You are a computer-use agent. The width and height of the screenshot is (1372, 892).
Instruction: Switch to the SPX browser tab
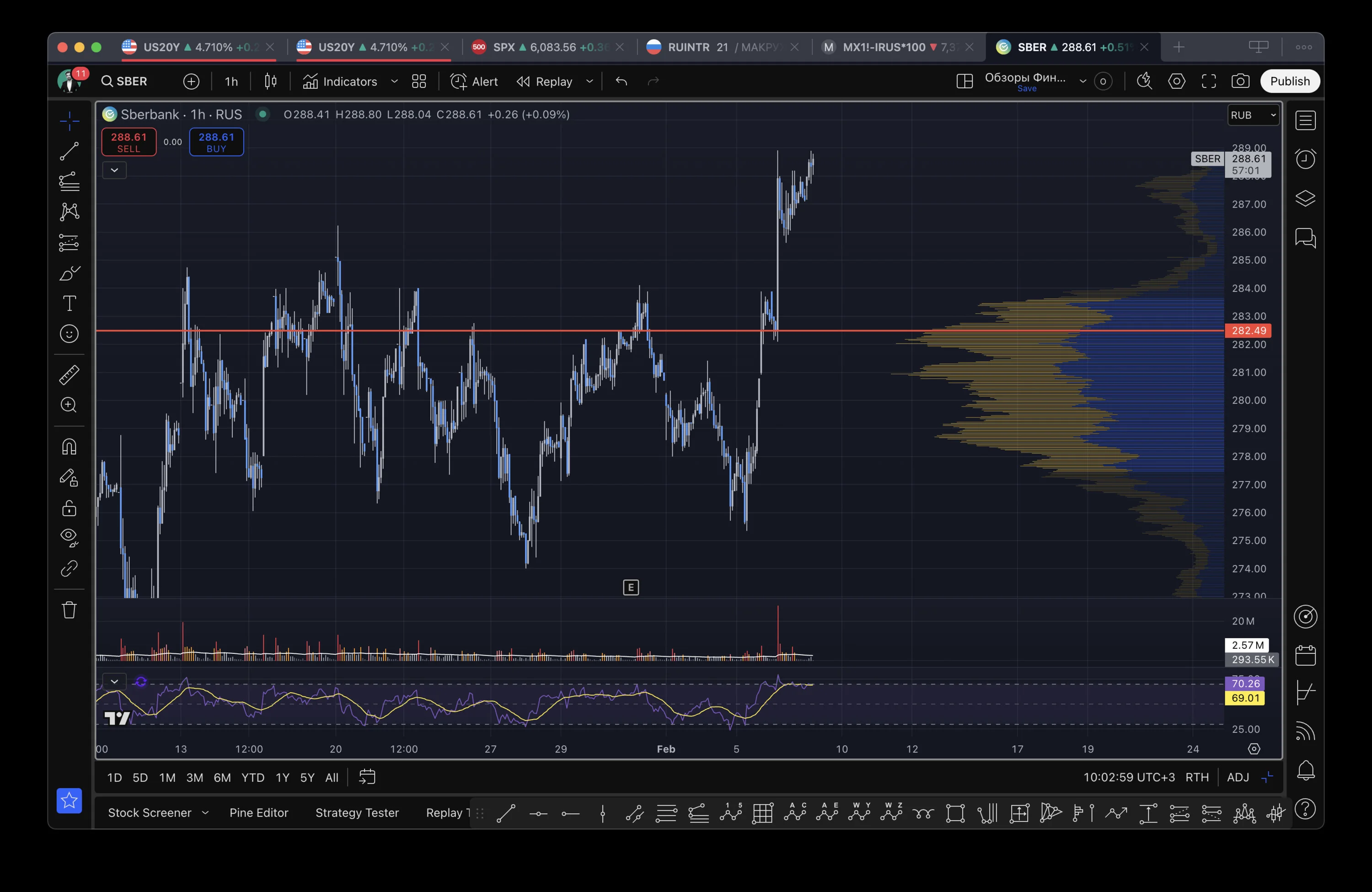[x=548, y=47]
